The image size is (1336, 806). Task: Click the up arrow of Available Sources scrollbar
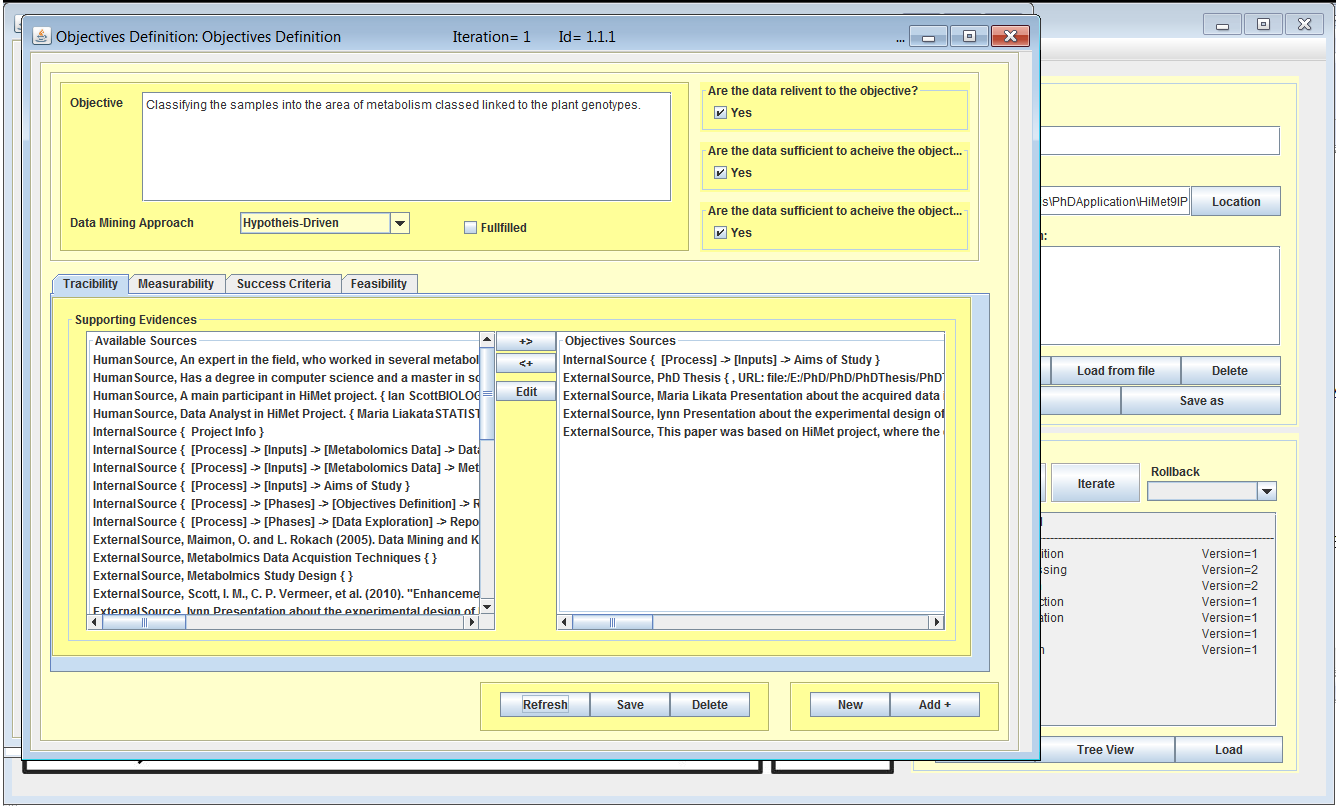coord(487,340)
